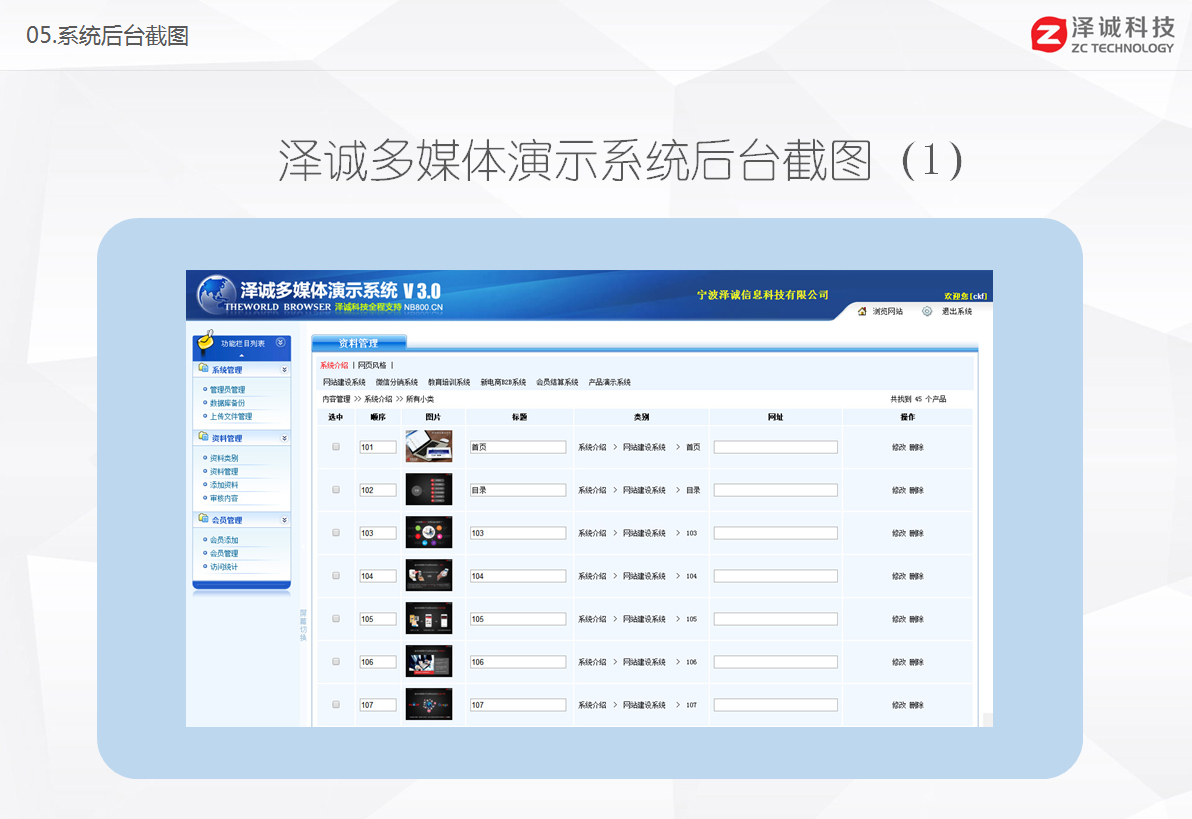
Task: Click the folder icon beside 系统管理
Action: click(x=203, y=369)
